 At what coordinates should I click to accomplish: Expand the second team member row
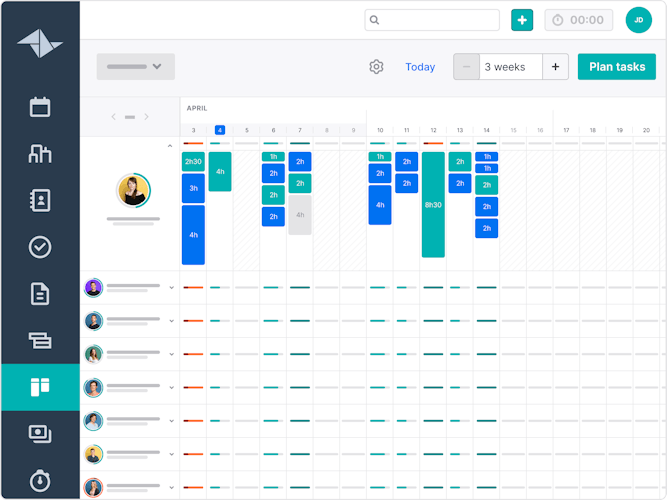[171, 288]
